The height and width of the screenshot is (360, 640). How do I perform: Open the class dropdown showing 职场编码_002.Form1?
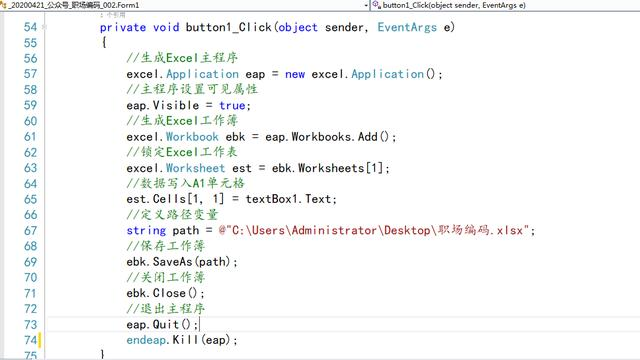[184, 5]
